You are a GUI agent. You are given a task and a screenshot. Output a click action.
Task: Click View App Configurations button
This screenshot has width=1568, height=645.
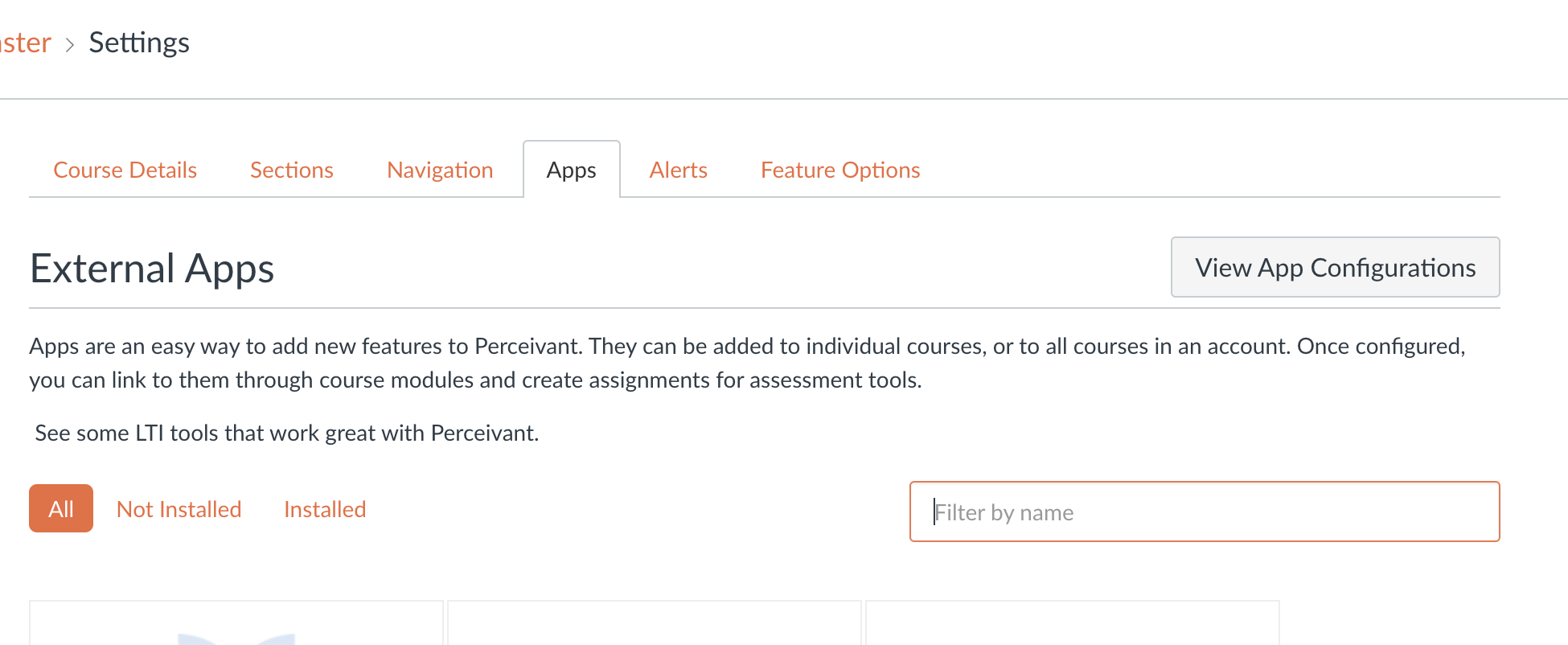(x=1335, y=267)
